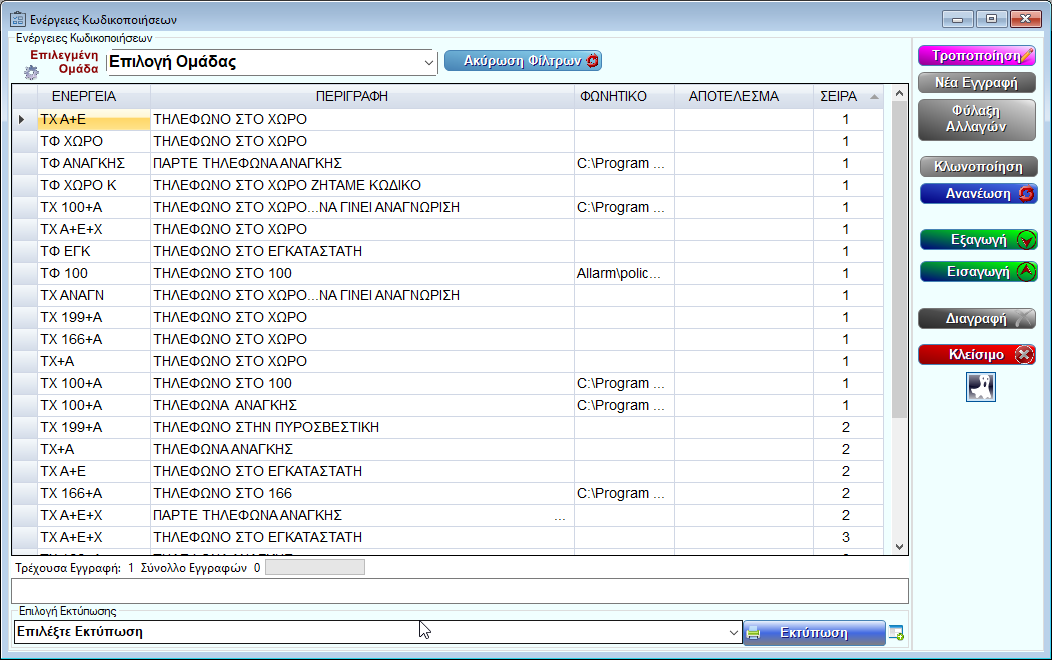1052x660 pixels.
Task: Click Ακύρωση Φίλτρων to clear filters
Action: tap(522, 61)
